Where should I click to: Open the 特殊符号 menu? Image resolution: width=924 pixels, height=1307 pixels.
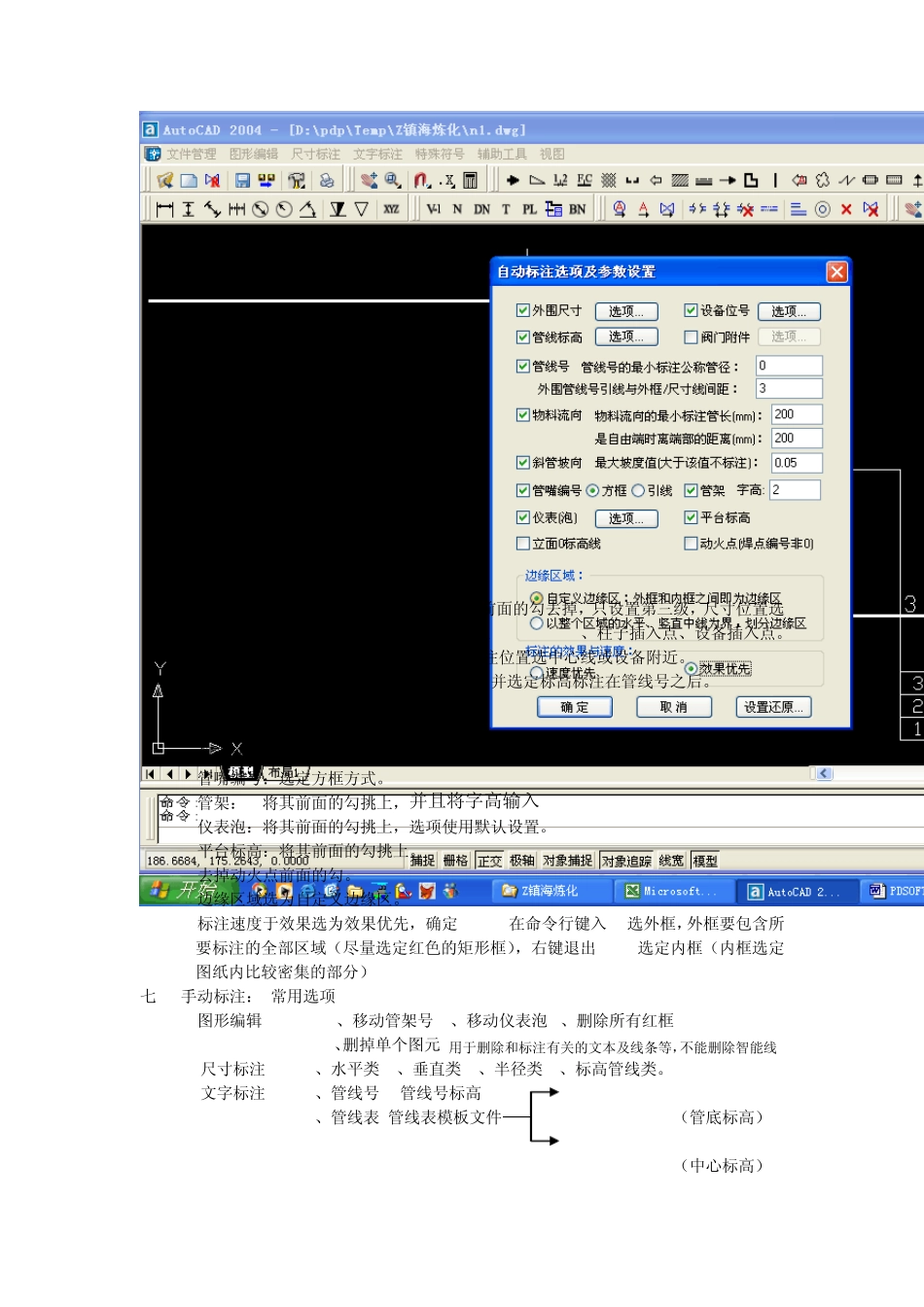[x=440, y=154]
